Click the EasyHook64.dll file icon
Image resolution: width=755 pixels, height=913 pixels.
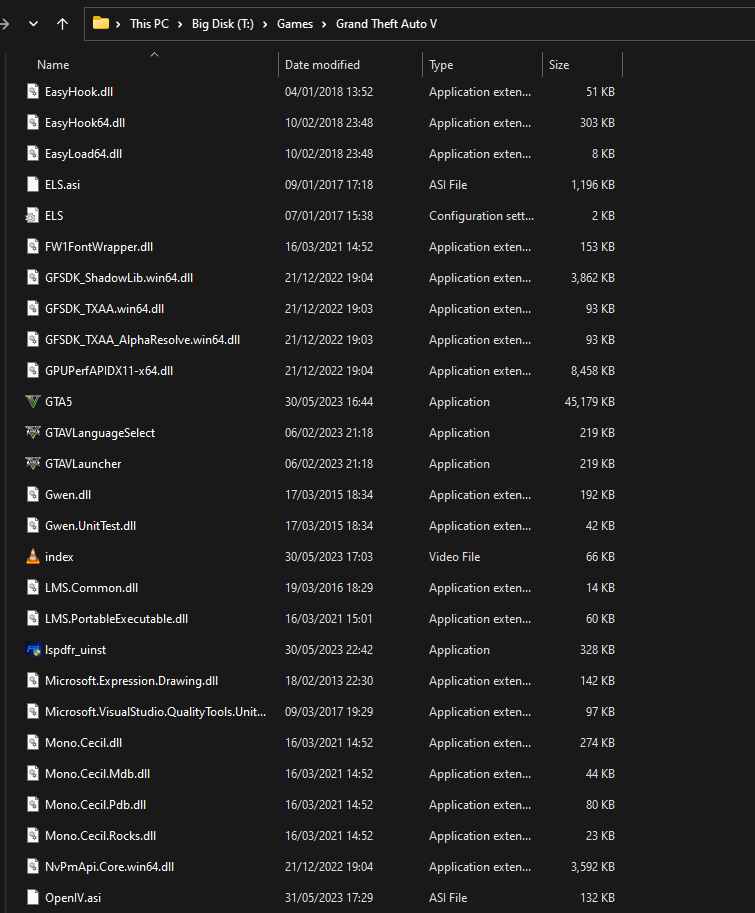pos(33,122)
